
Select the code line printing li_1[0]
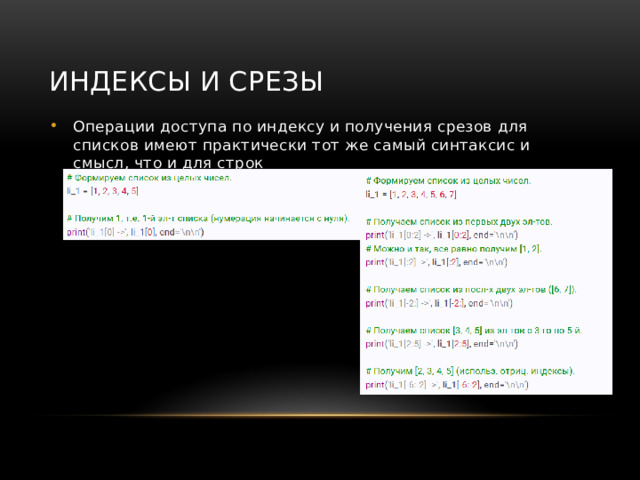pos(135,232)
